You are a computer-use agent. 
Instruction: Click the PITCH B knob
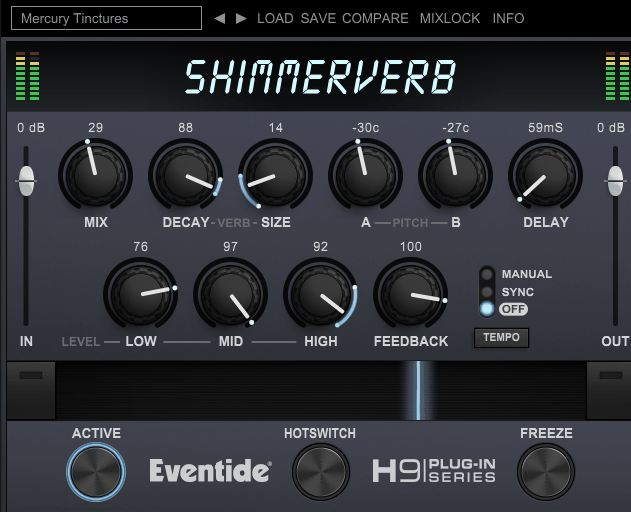click(x=456, y=175)
